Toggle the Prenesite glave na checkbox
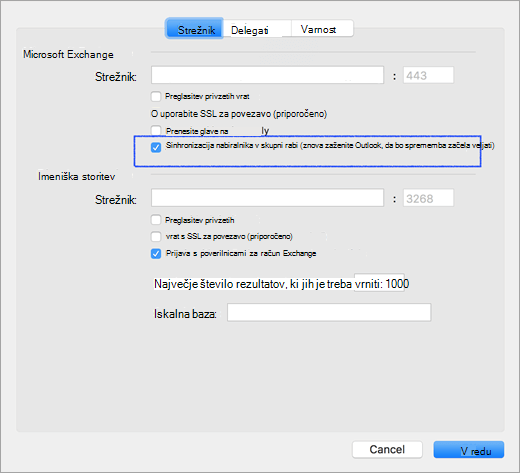 coord(156,131)
